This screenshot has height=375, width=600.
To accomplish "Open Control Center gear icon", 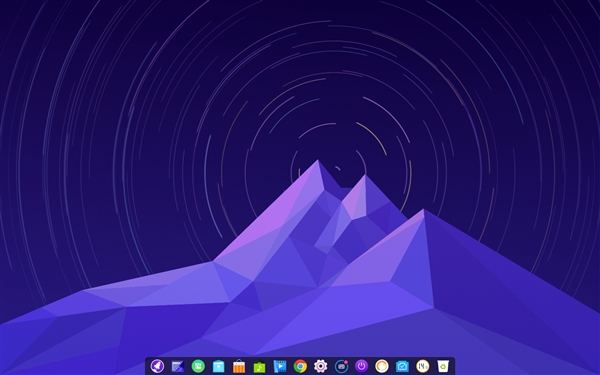I will 321,366.
